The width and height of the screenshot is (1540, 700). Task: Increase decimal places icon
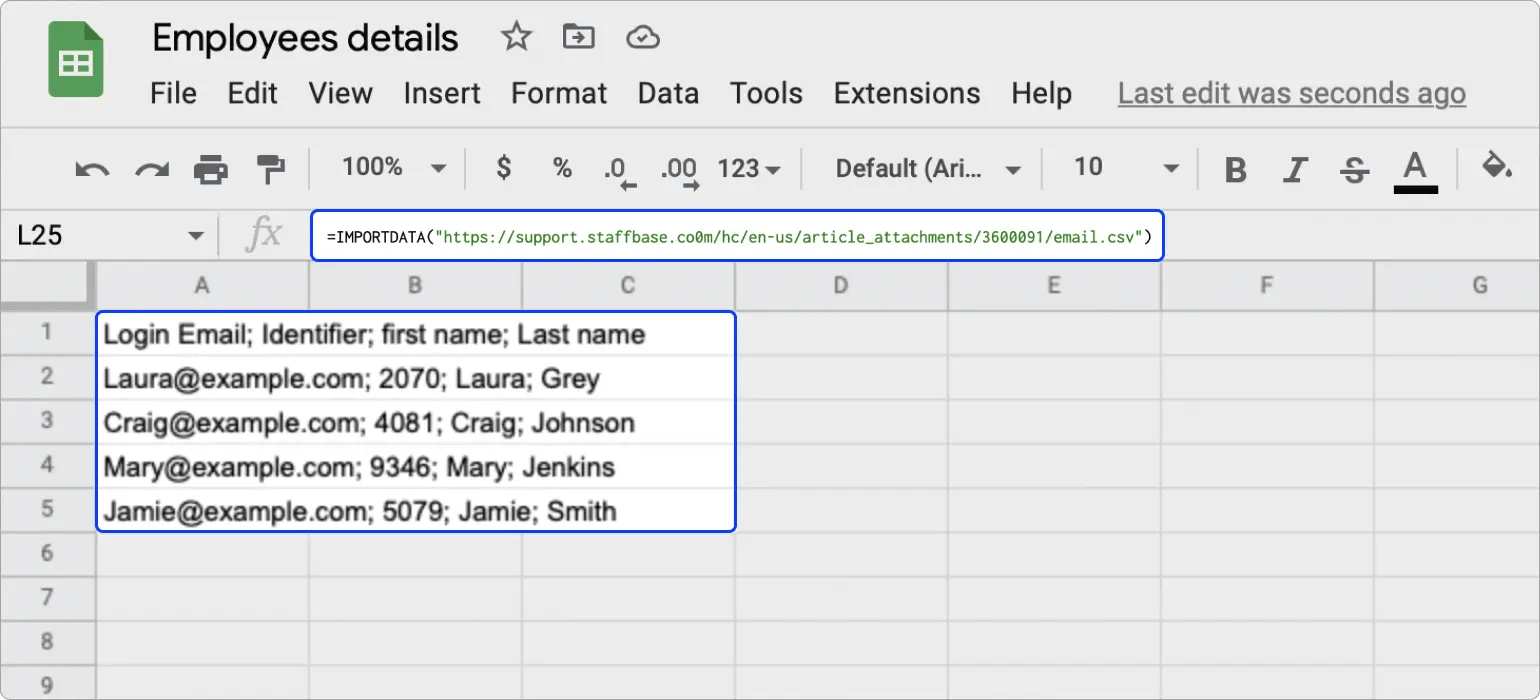[679, 172]
